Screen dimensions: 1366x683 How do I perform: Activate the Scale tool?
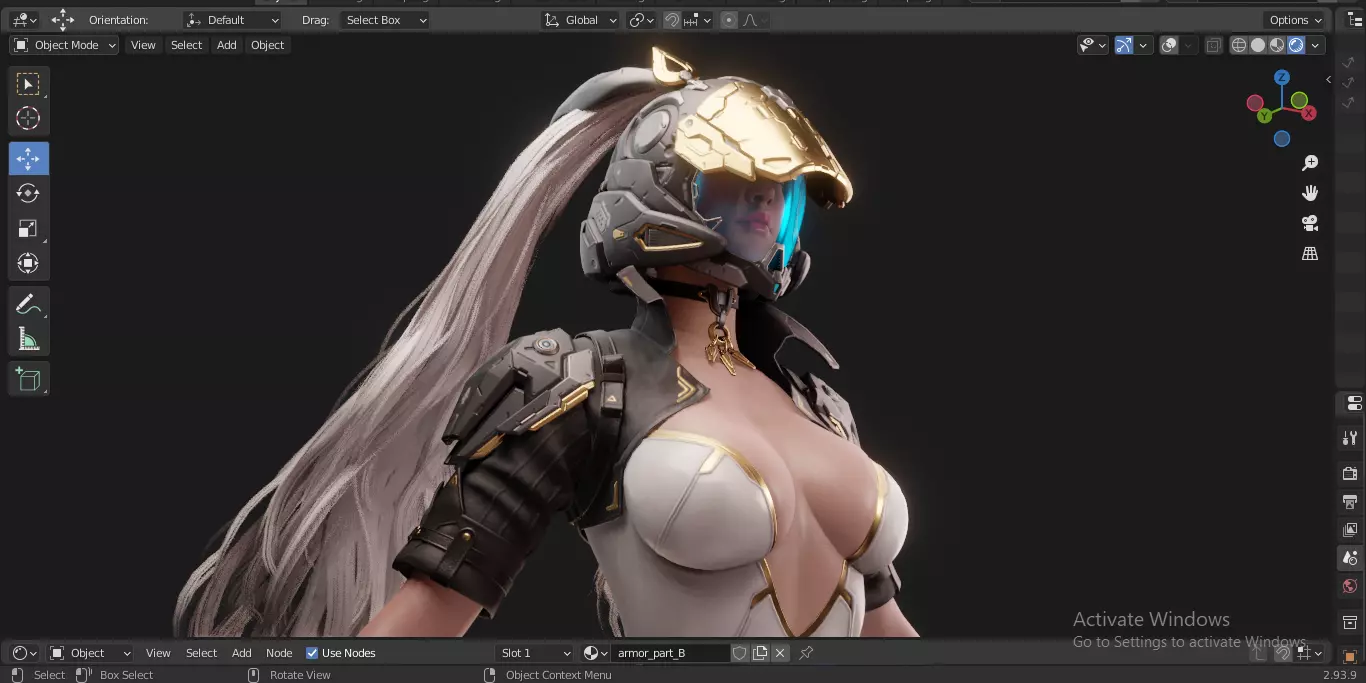point(28,228)
